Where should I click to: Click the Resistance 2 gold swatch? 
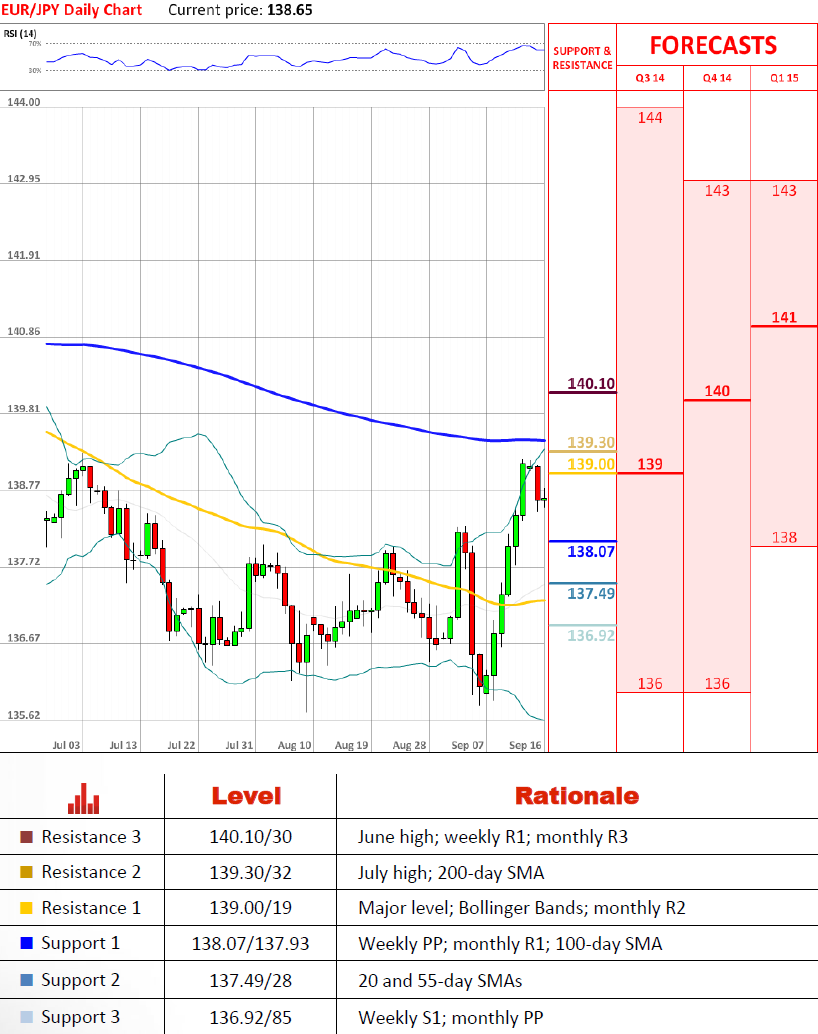pos(26,872)
